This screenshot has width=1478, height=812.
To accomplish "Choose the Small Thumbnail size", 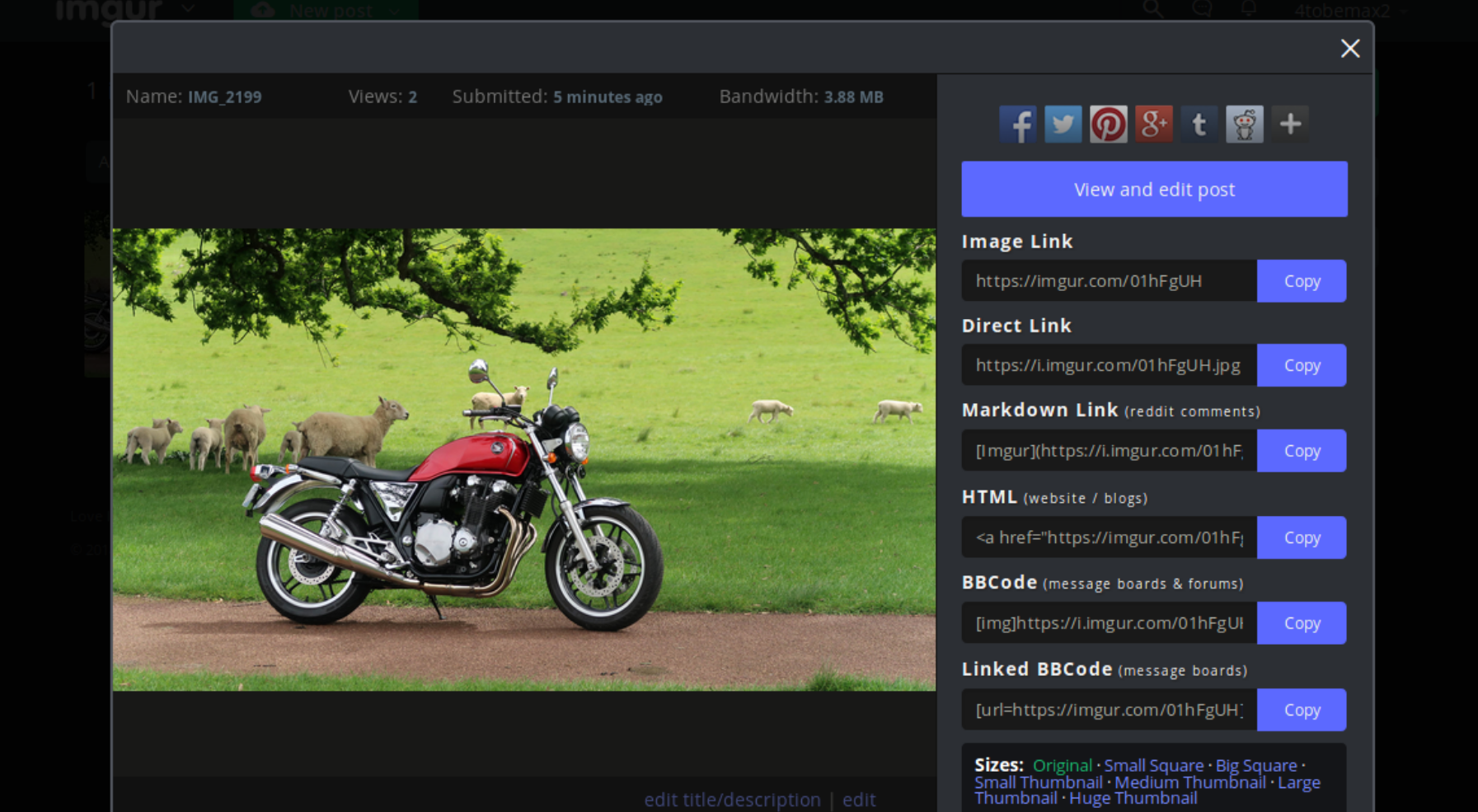I will (1039, 782).
